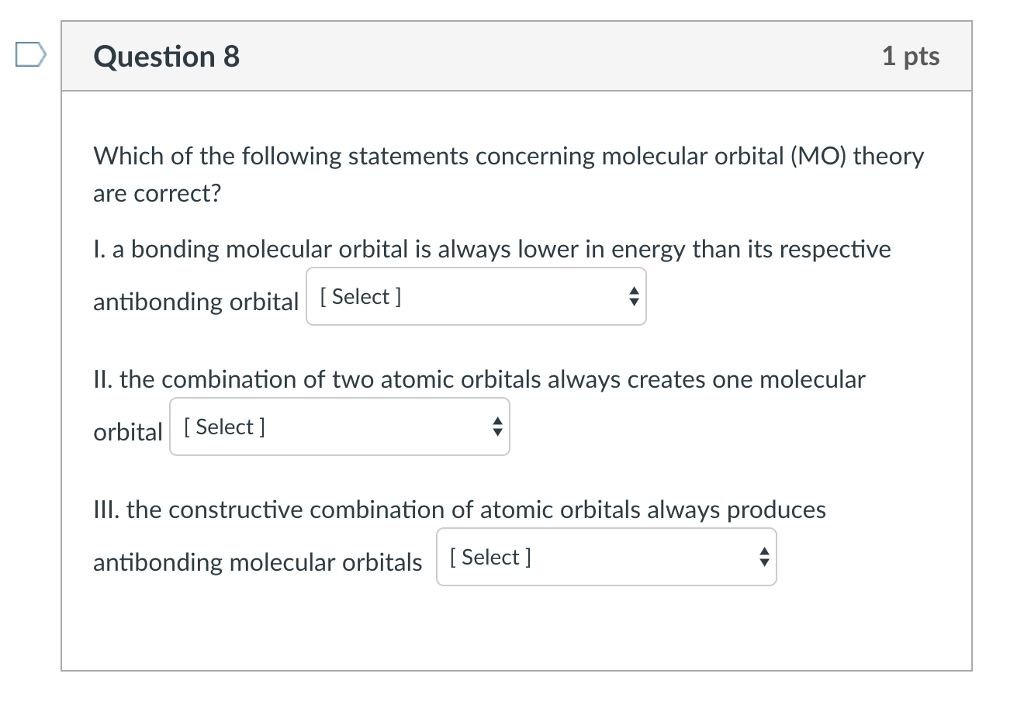This screenshot has height=715, width=1024.
Task: Click the statement III text about constructive combination
Action: point(460,510)
